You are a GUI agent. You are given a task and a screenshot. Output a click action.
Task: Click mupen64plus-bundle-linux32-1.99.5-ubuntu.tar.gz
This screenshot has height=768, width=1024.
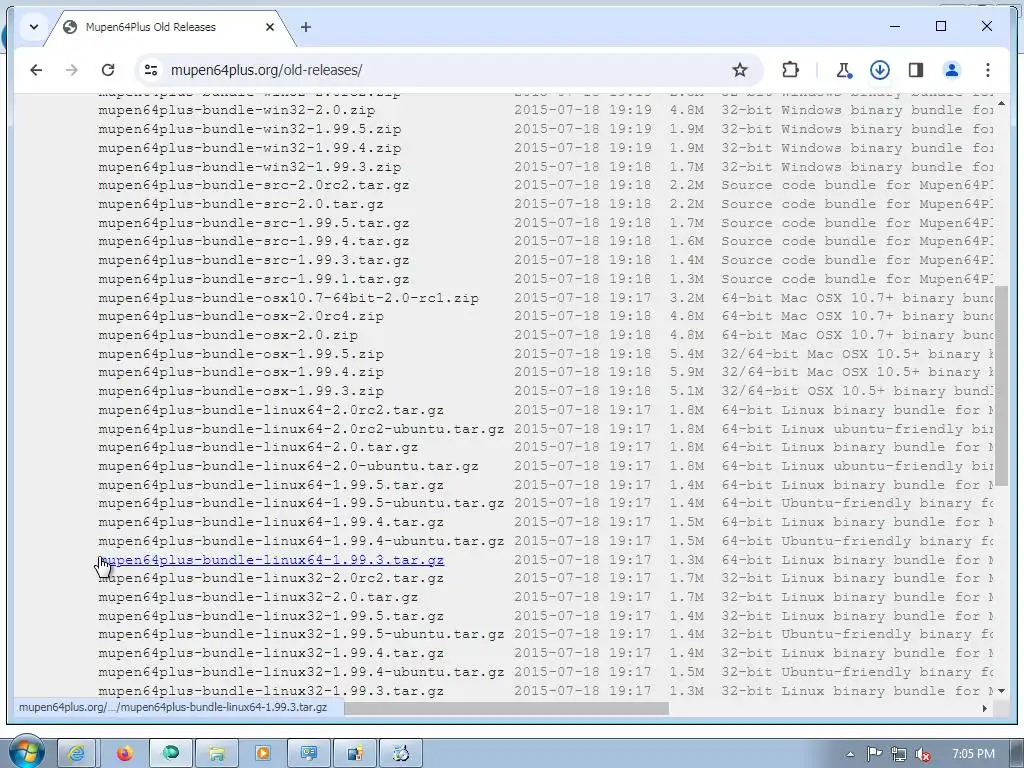(x=301, y=634)
